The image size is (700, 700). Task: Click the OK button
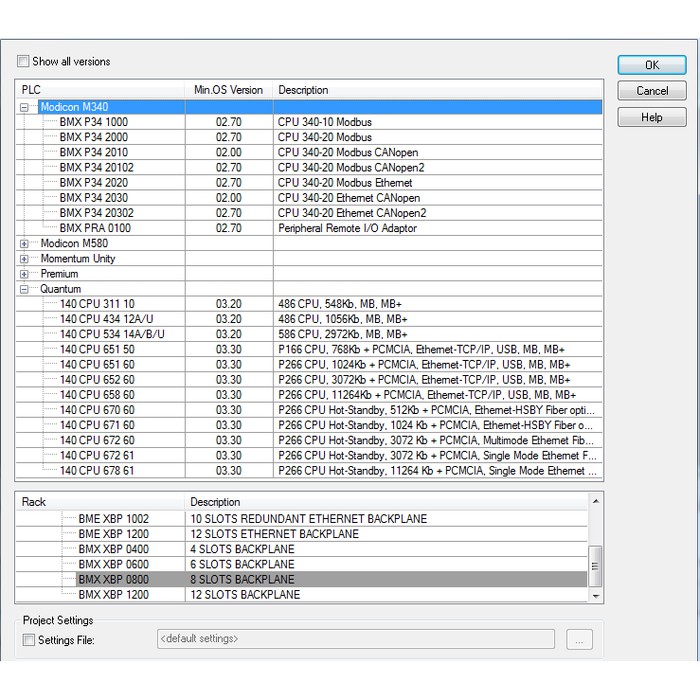pyautogui.click(x=651, y=65)
